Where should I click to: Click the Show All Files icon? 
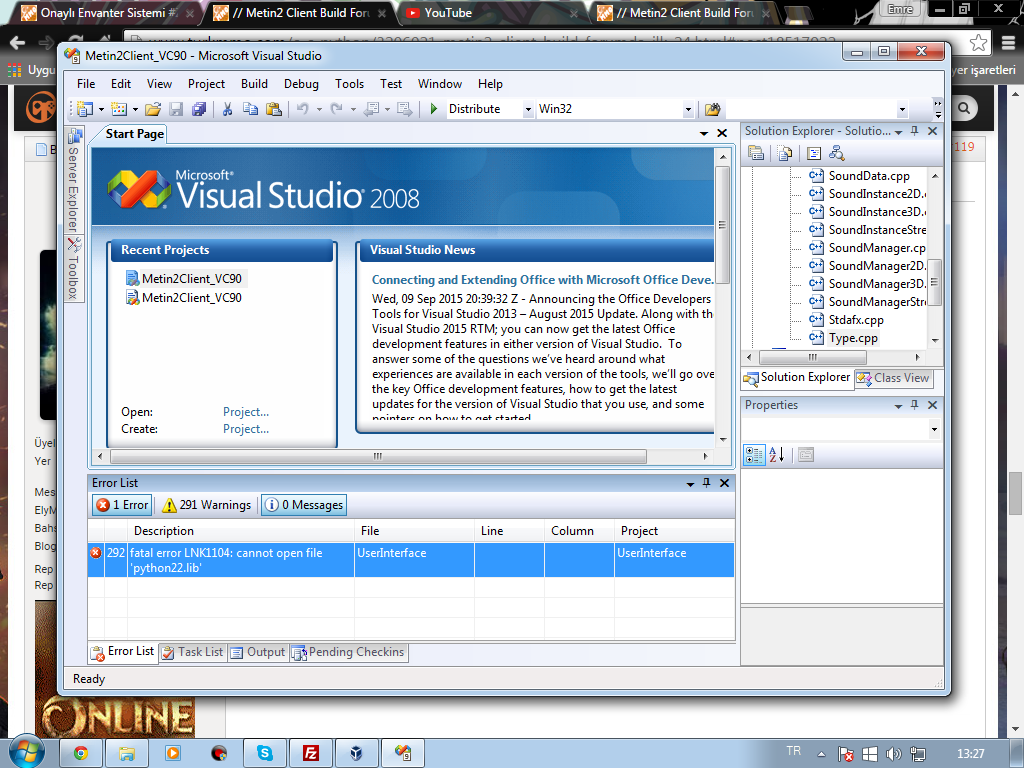pos(785,153)
